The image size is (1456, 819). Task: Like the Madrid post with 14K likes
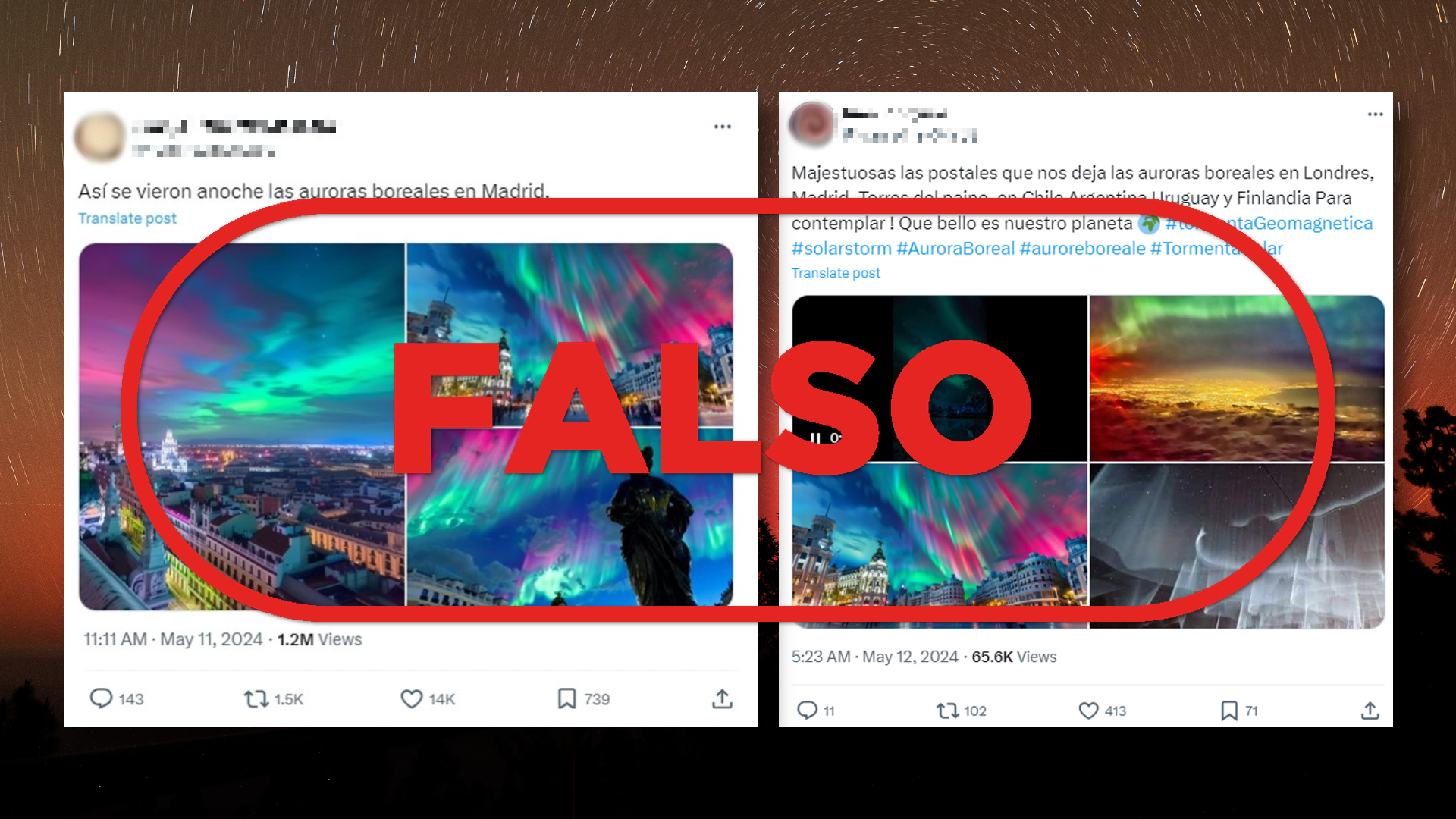(x=411, y=698)
